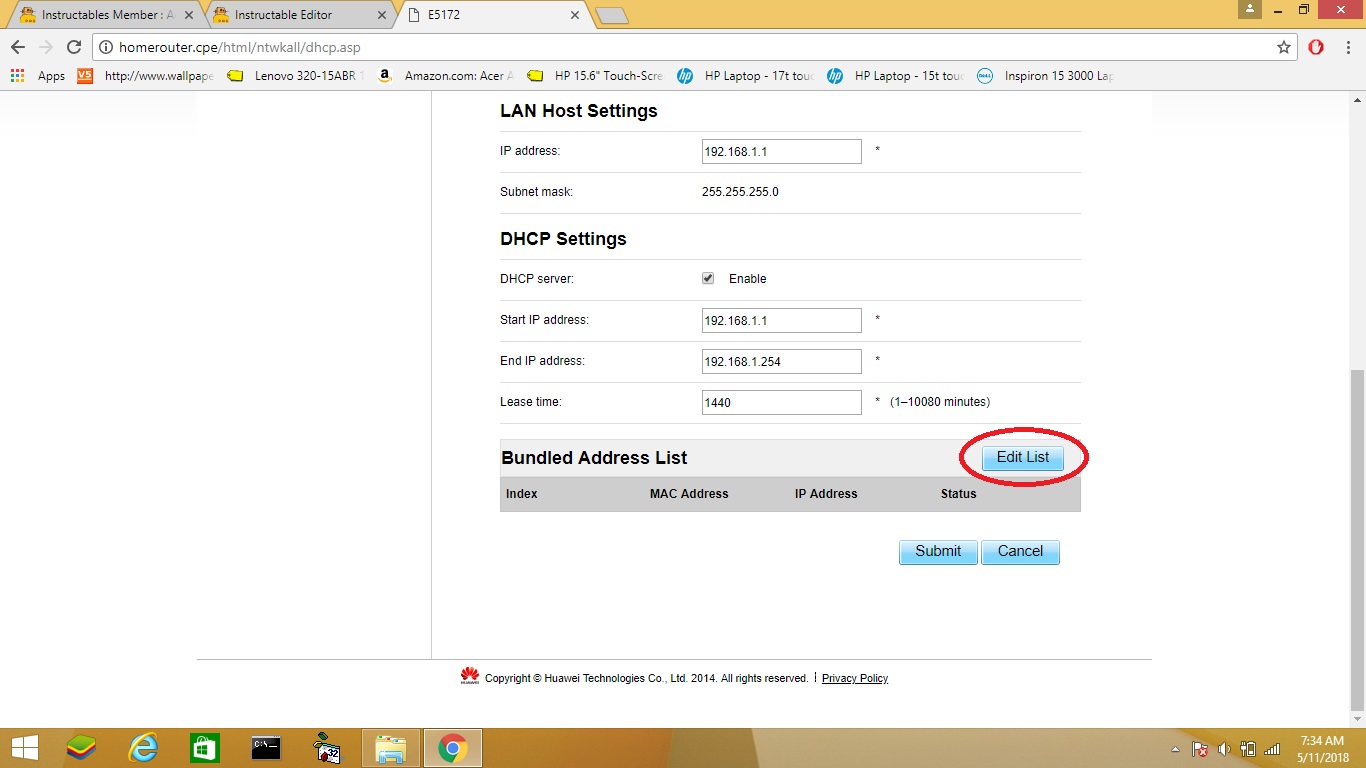The height and width of the screenshot is (768, 1366).
Task: Click the Start IP address field
Action: click(782, 320)
